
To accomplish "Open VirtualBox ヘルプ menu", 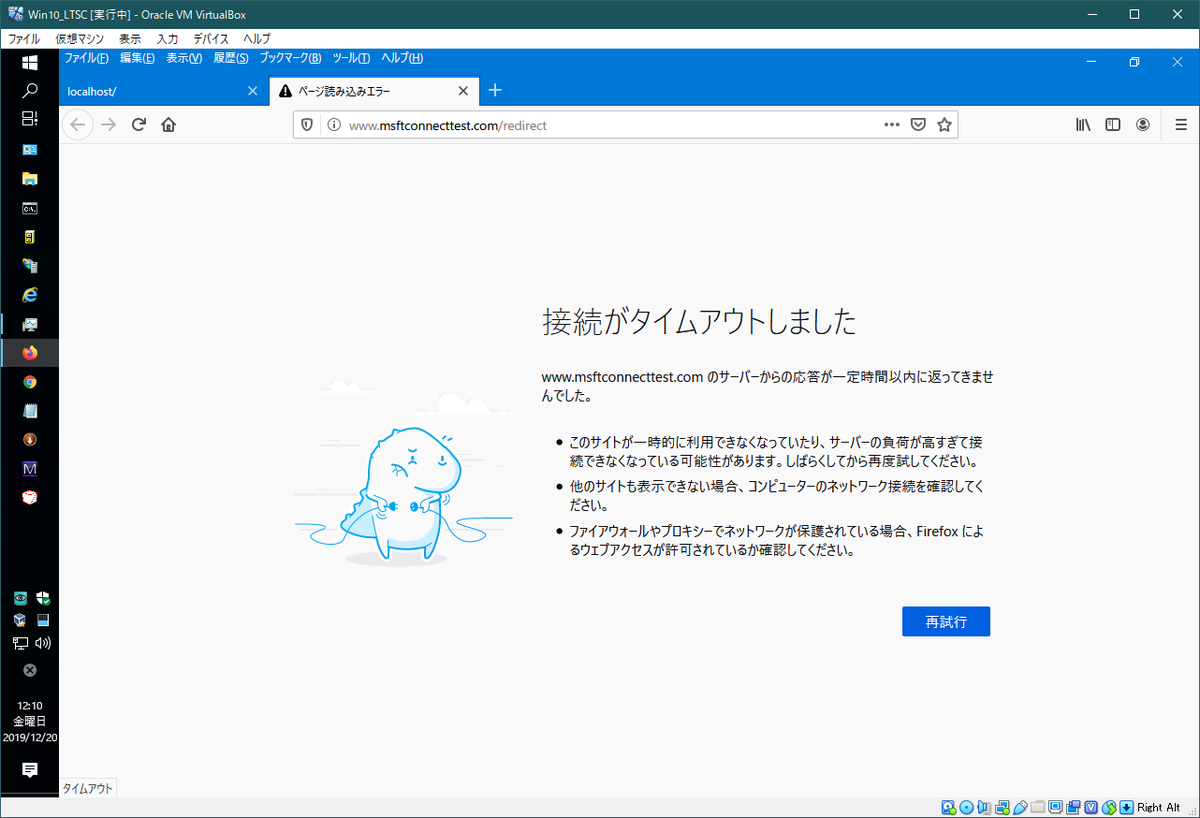I will tap(257, 39).
